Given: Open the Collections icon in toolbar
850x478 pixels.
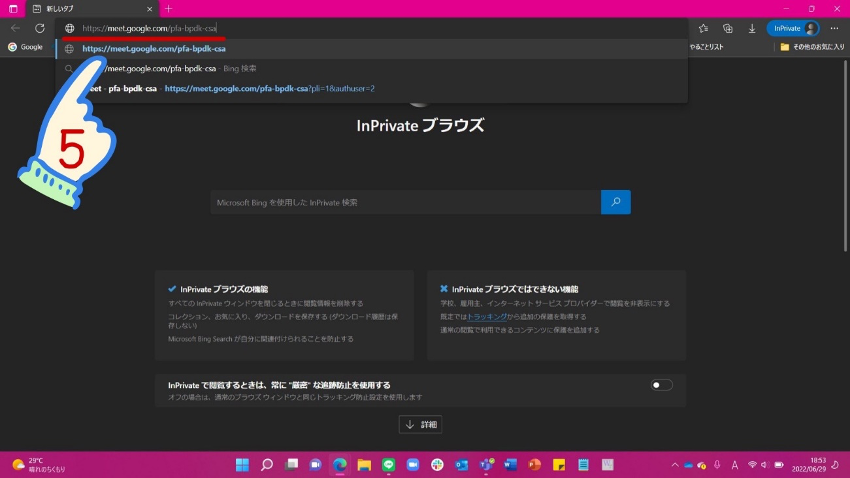Looking at the screenshot, I should click(x=727, y=28).
